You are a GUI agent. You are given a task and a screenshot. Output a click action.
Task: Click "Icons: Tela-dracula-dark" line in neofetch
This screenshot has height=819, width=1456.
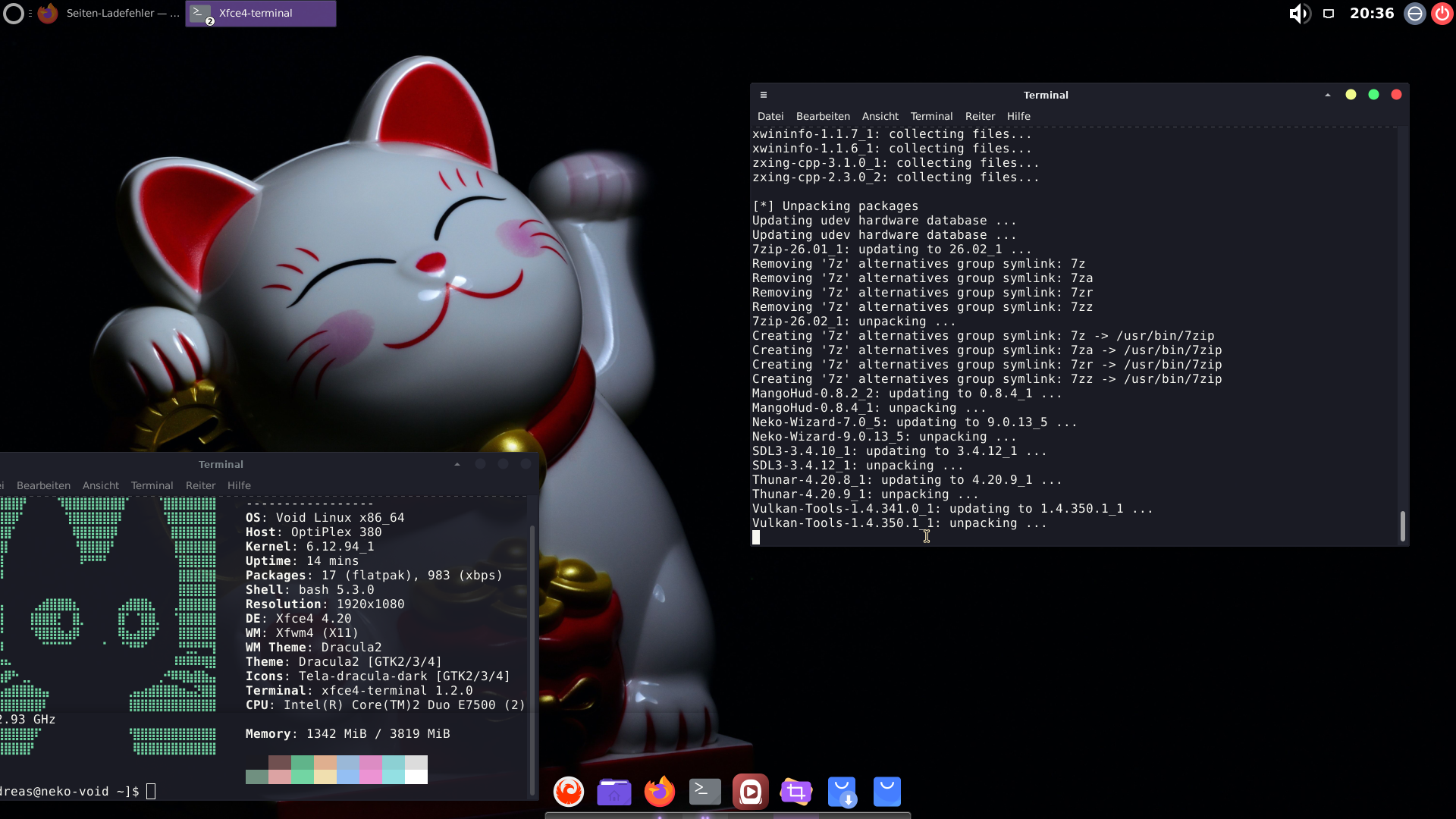[378, 676]
